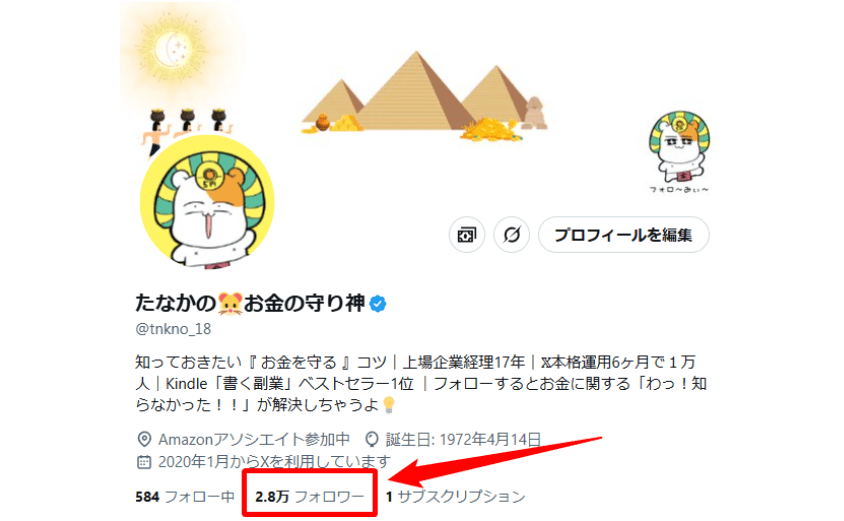The height and width of the screenshot is (521, 844).
Task: Click the Amazonアソシエイト参加中 location text
Action: click(x=254, y=440)
